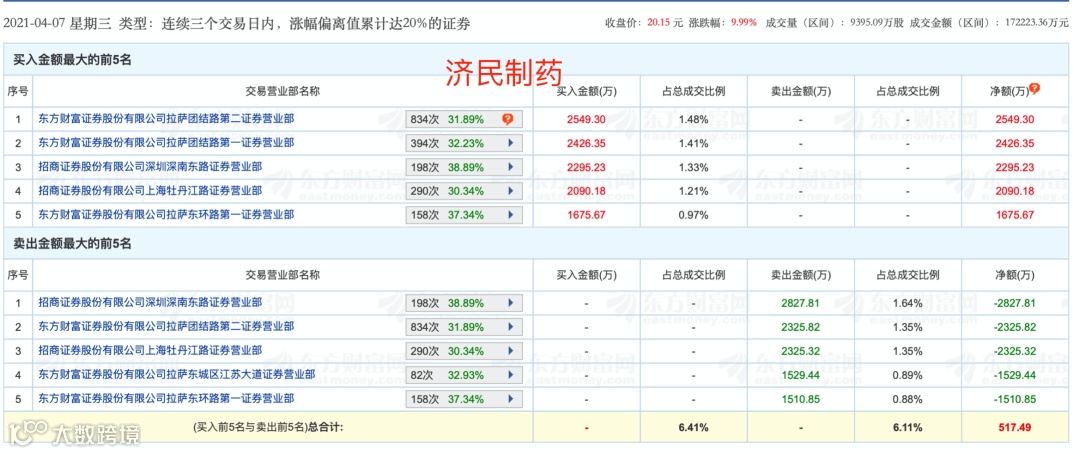1080x454 pixels.
Task: Click the (买入前5名与卖出前5名)总合计 label
Action: click(268, 428)
